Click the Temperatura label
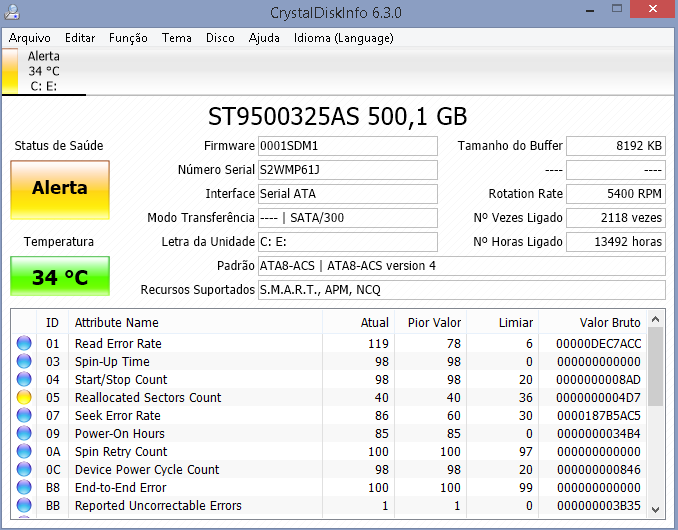 pyautogui.click(x=59, y=242)
